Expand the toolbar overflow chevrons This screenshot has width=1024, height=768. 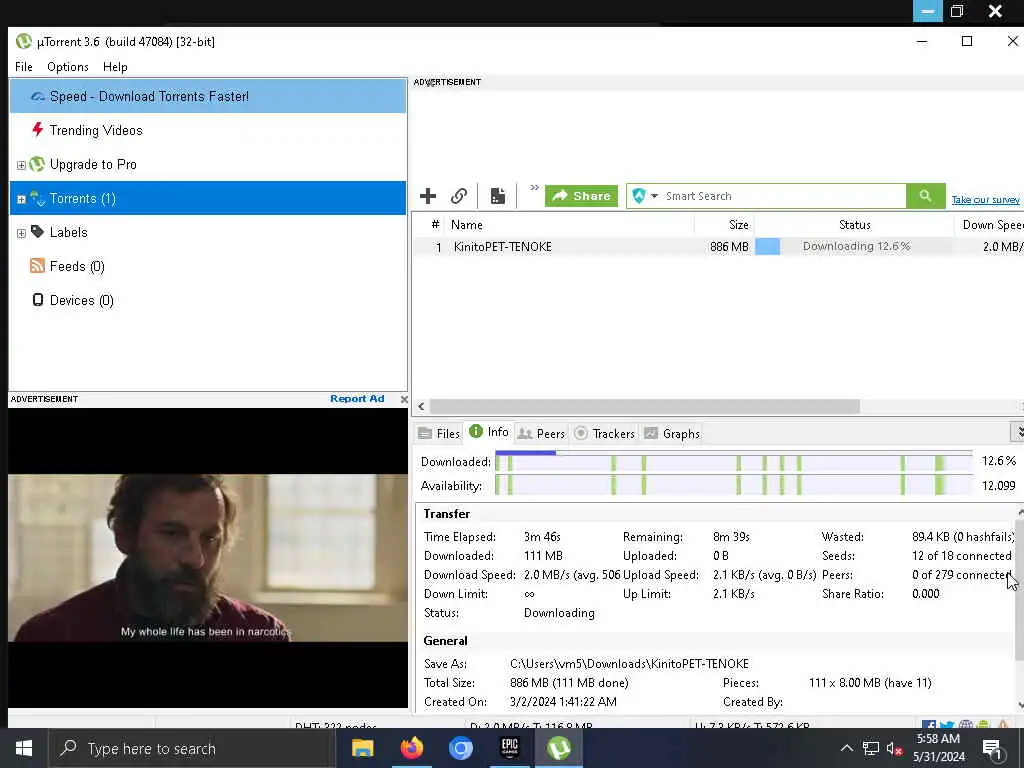click(534, 188)
